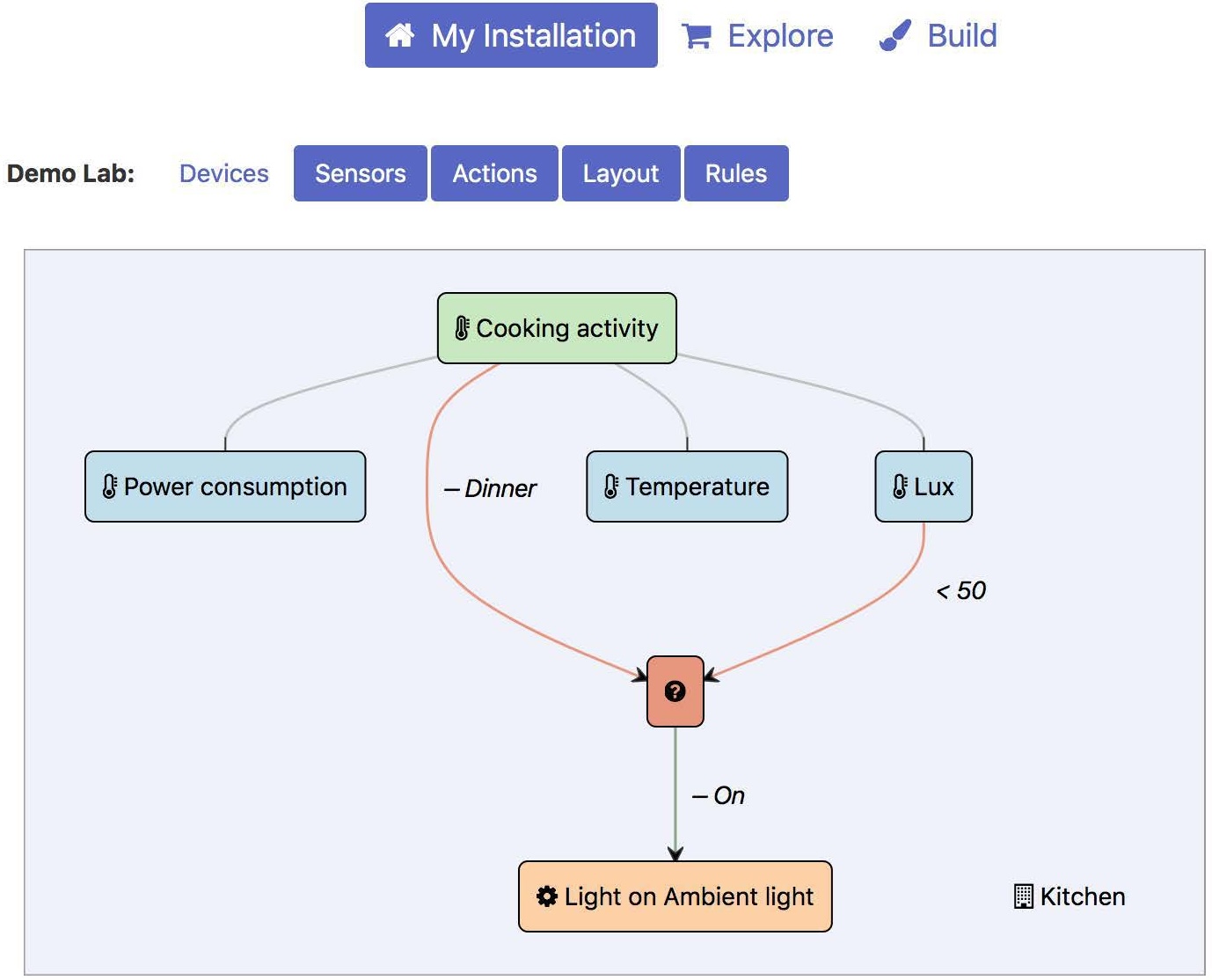Click thermometer icon in Temperature node

(x=611, y=486)
